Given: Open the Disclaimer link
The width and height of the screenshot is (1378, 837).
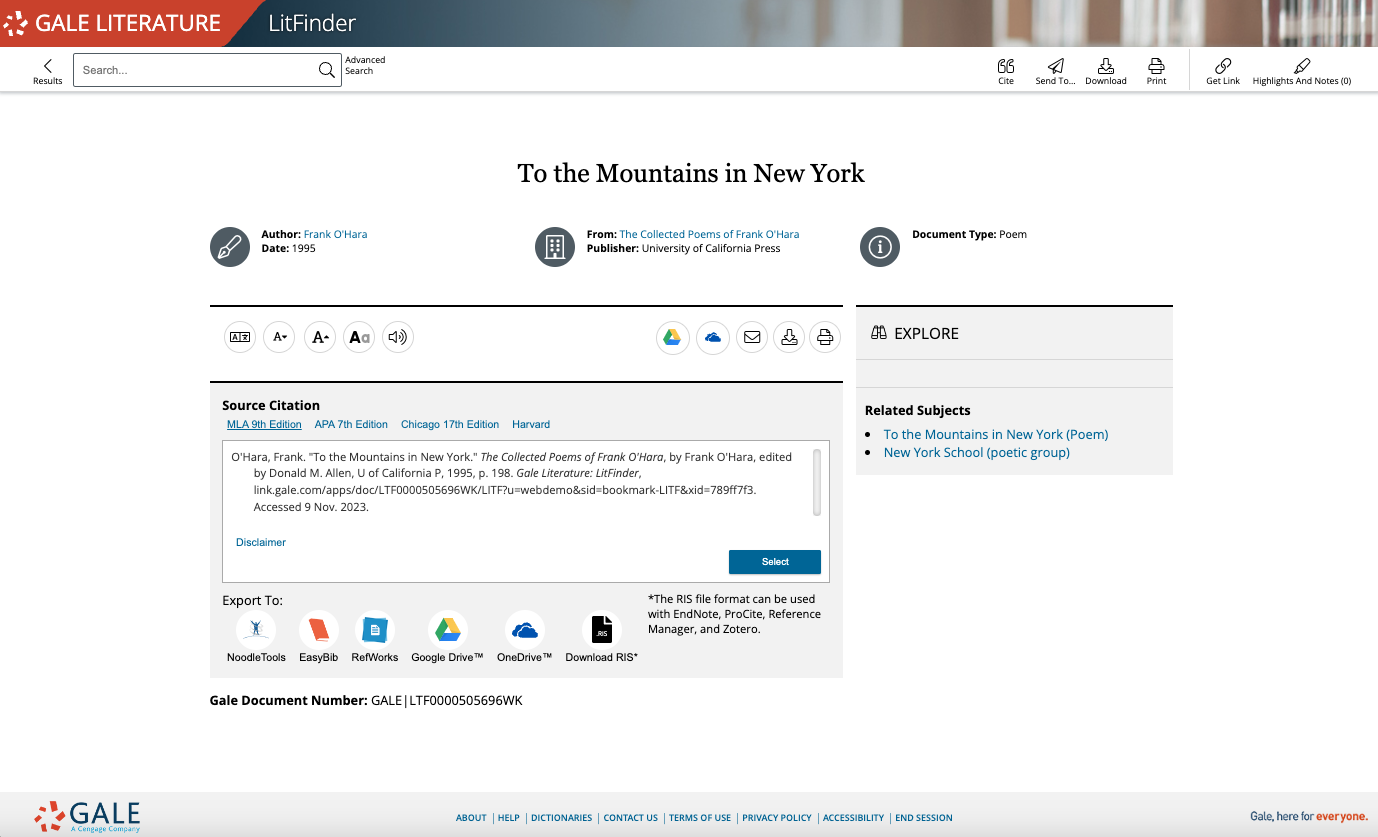Looking at the screenshot, I should tap(261, 542).
